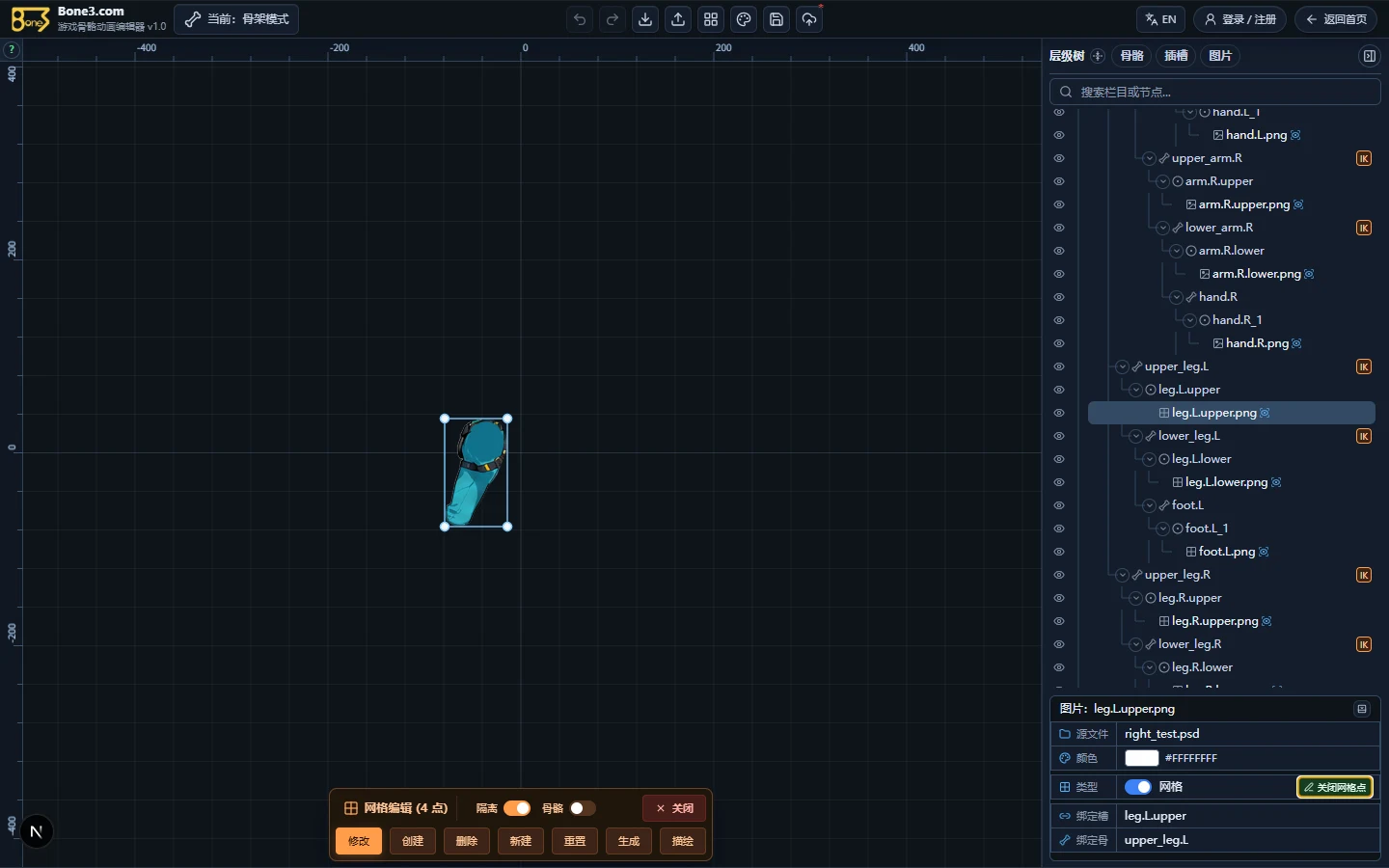1389x868 pixels.
Task: Switch to the 图片 tab
Action: coord(1220,56)
